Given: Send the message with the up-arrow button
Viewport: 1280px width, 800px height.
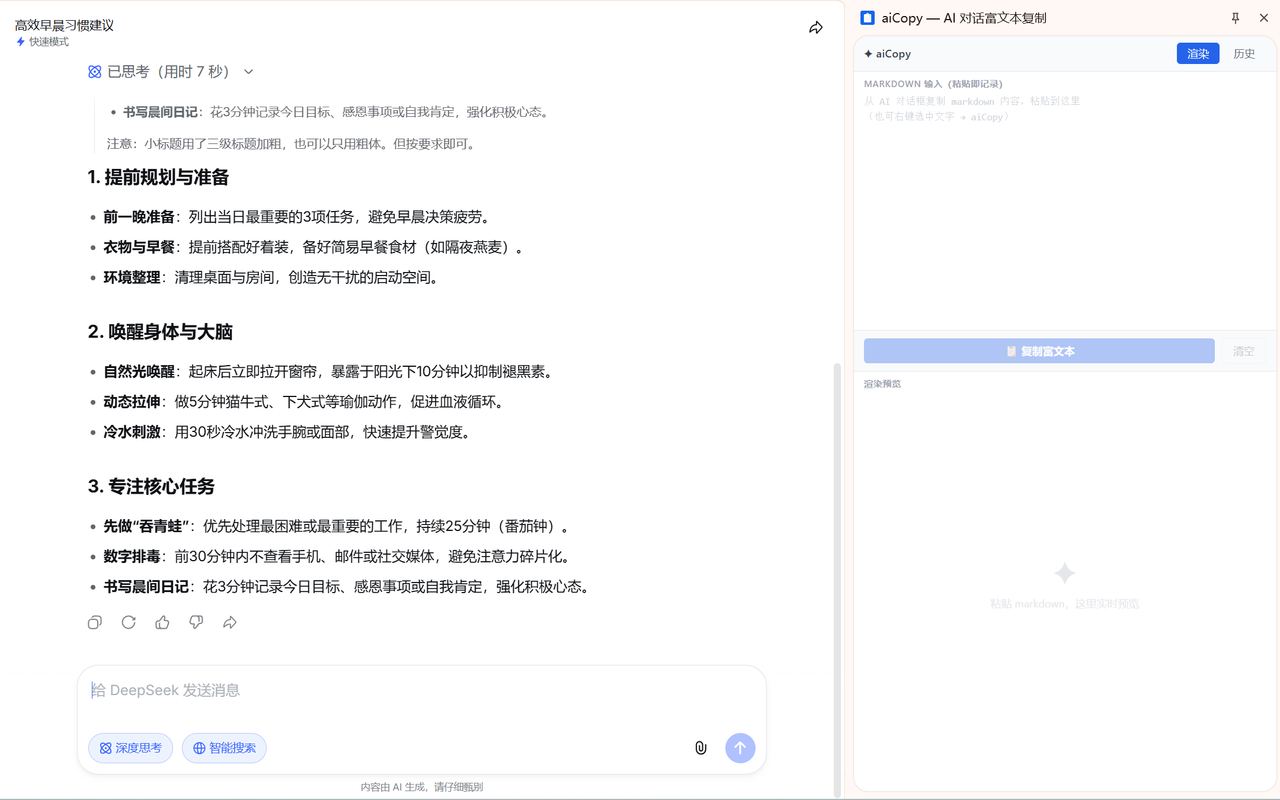Looking at the screenshot, I should [740, 747].
